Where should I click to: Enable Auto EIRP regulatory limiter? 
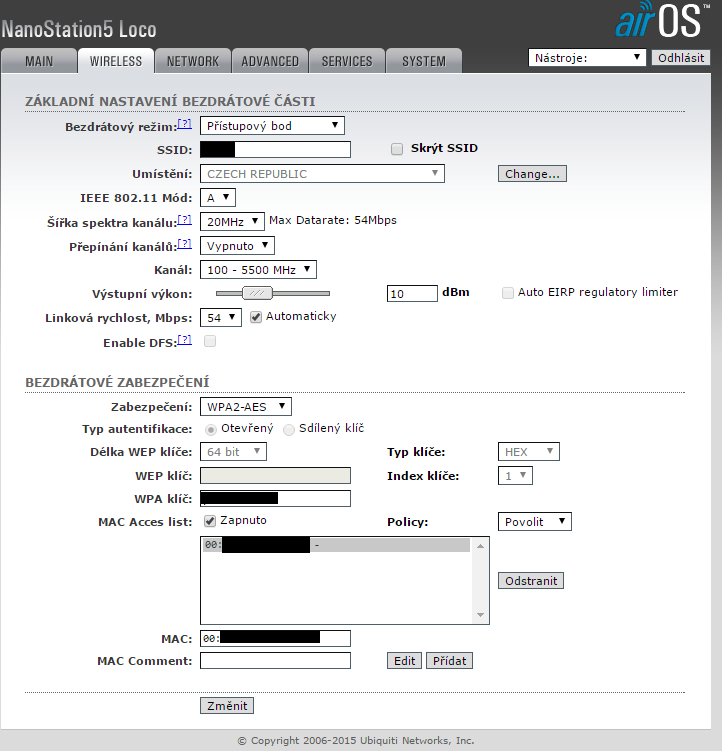coord(507,293)
